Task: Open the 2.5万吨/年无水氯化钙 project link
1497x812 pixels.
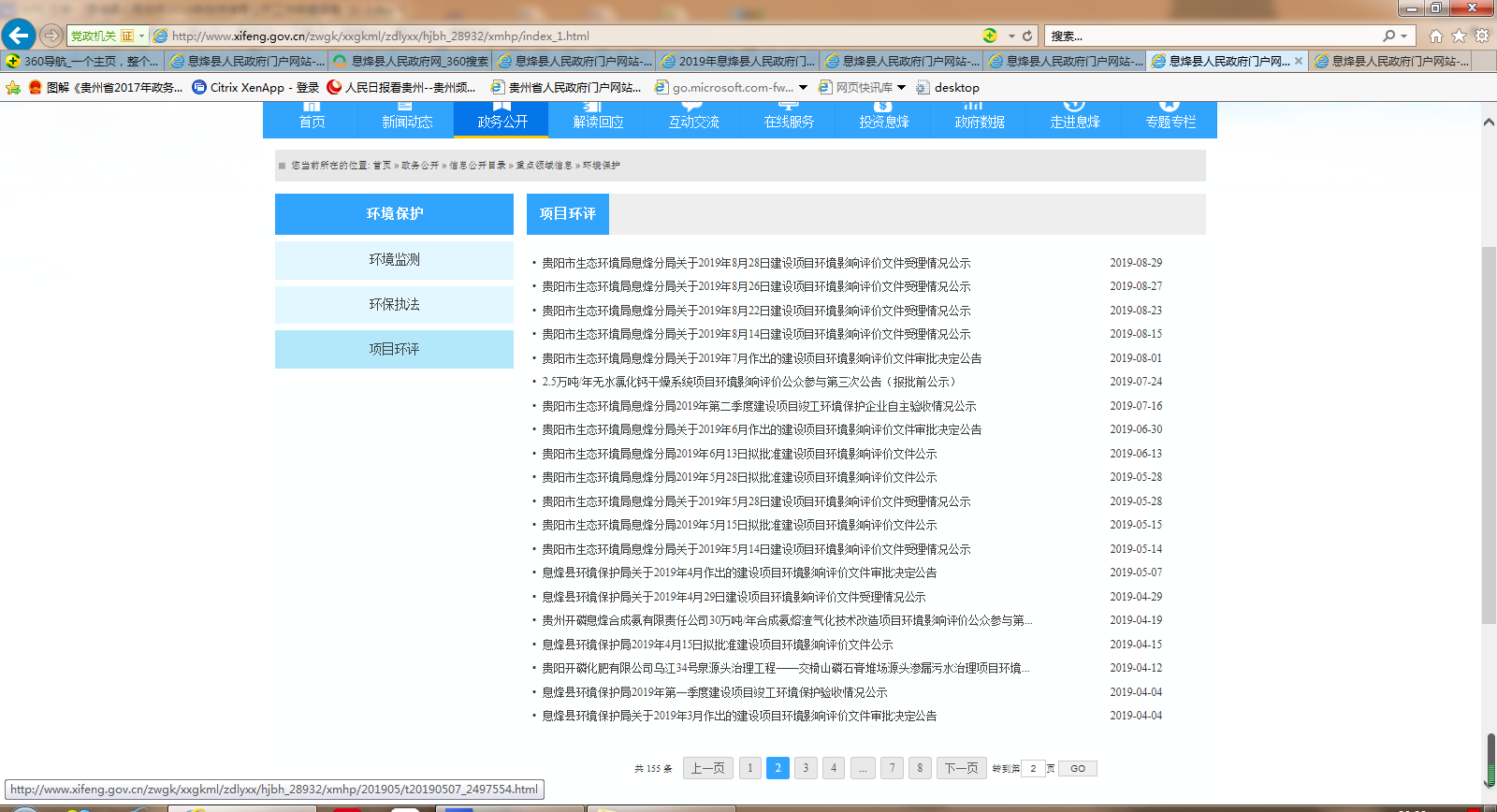Action: [748, 382]
